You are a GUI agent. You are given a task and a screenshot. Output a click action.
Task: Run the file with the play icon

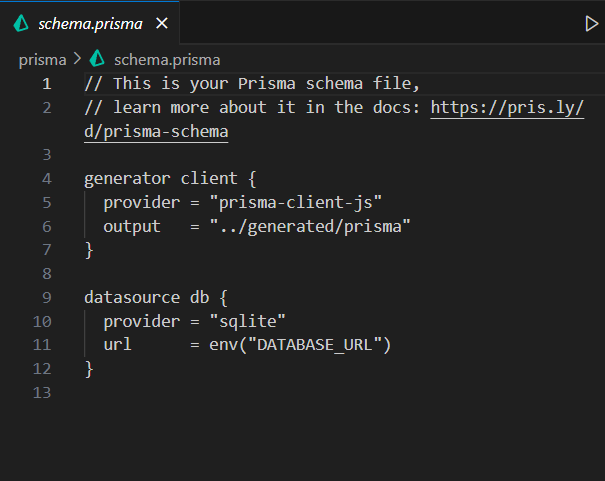[x=591, y=24]
